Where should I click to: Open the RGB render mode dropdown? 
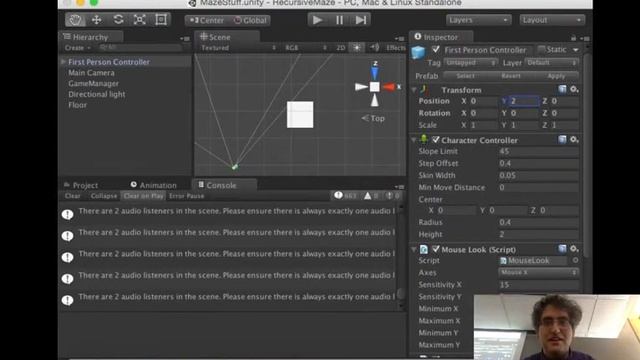click(x=306, y=48)
